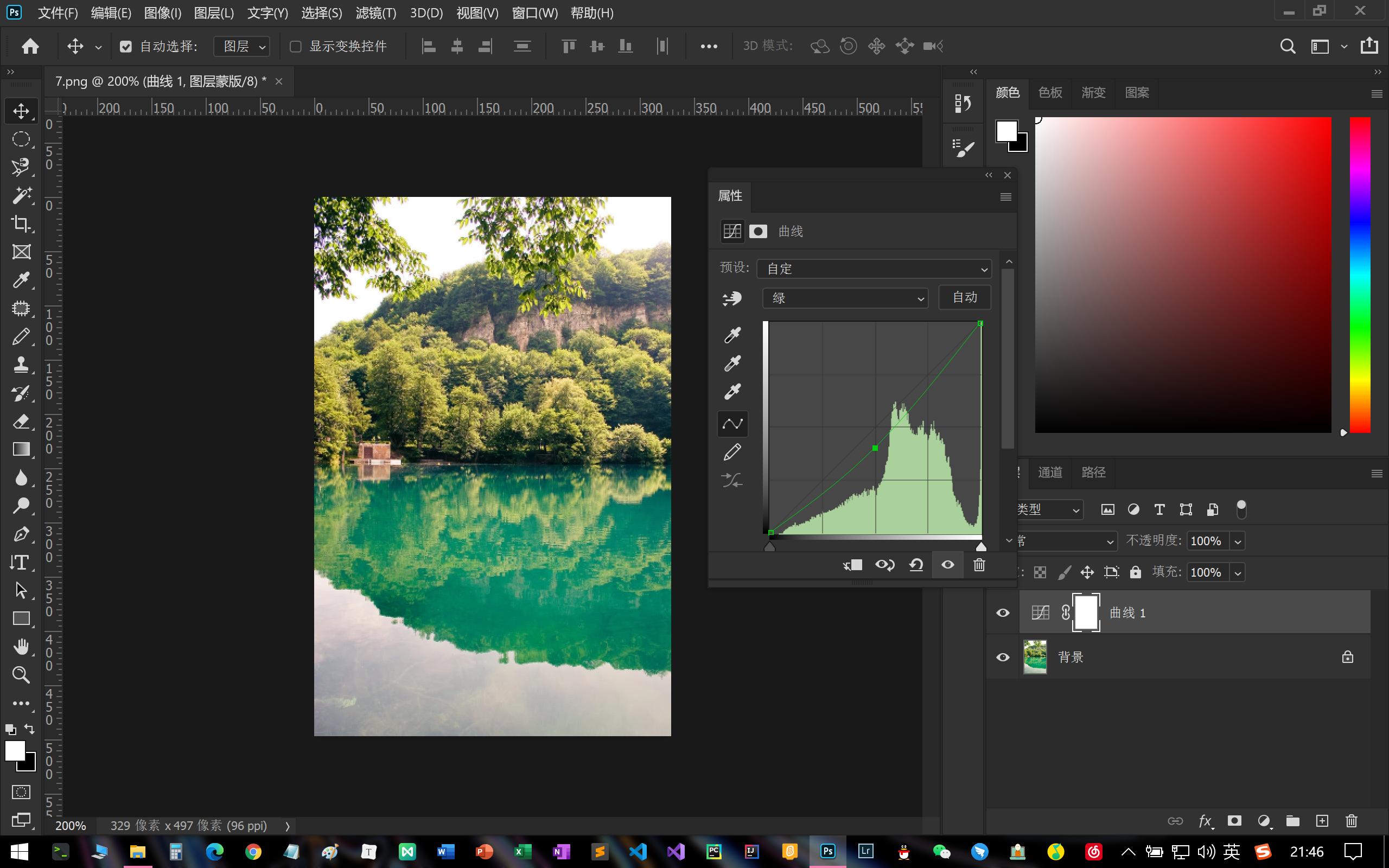This screenshot has width=1389, height=868.
Task: Open the Auto-Select 图层 dropdown
Action: [241, 47]
